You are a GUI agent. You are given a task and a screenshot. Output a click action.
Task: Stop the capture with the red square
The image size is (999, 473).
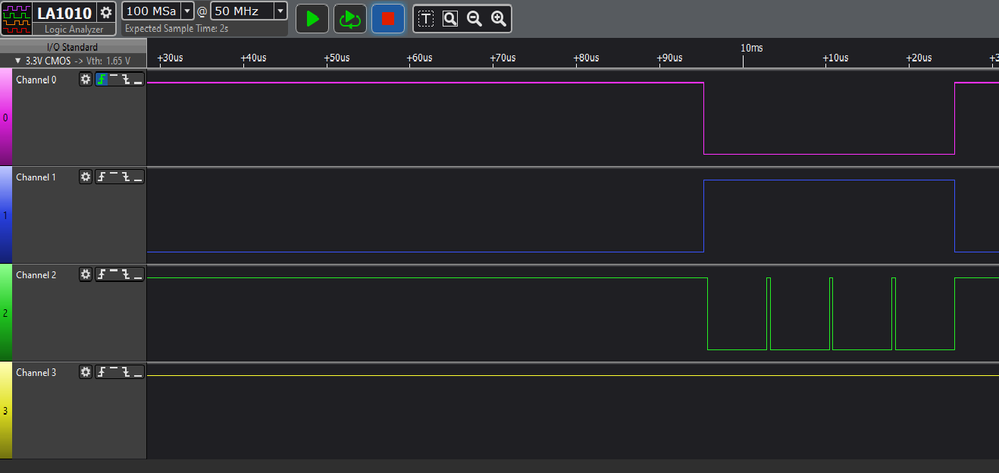[388, 19]
